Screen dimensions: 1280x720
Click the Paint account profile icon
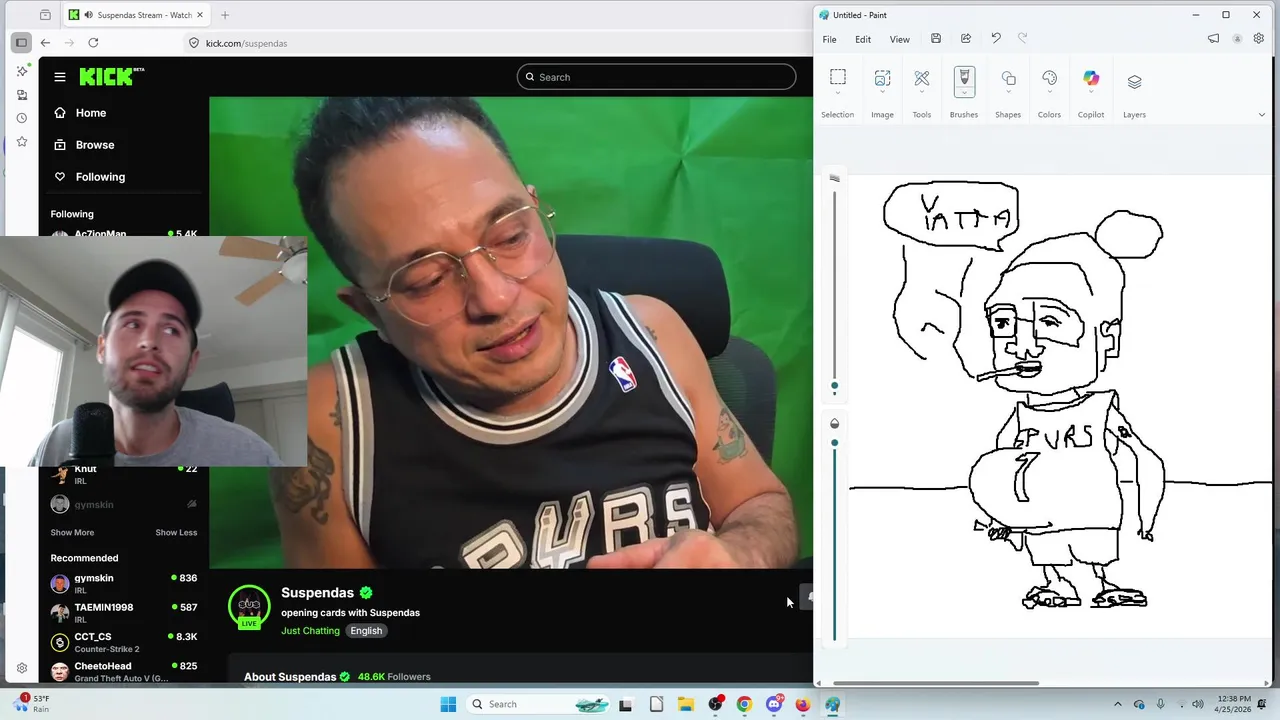point(1237,39)
